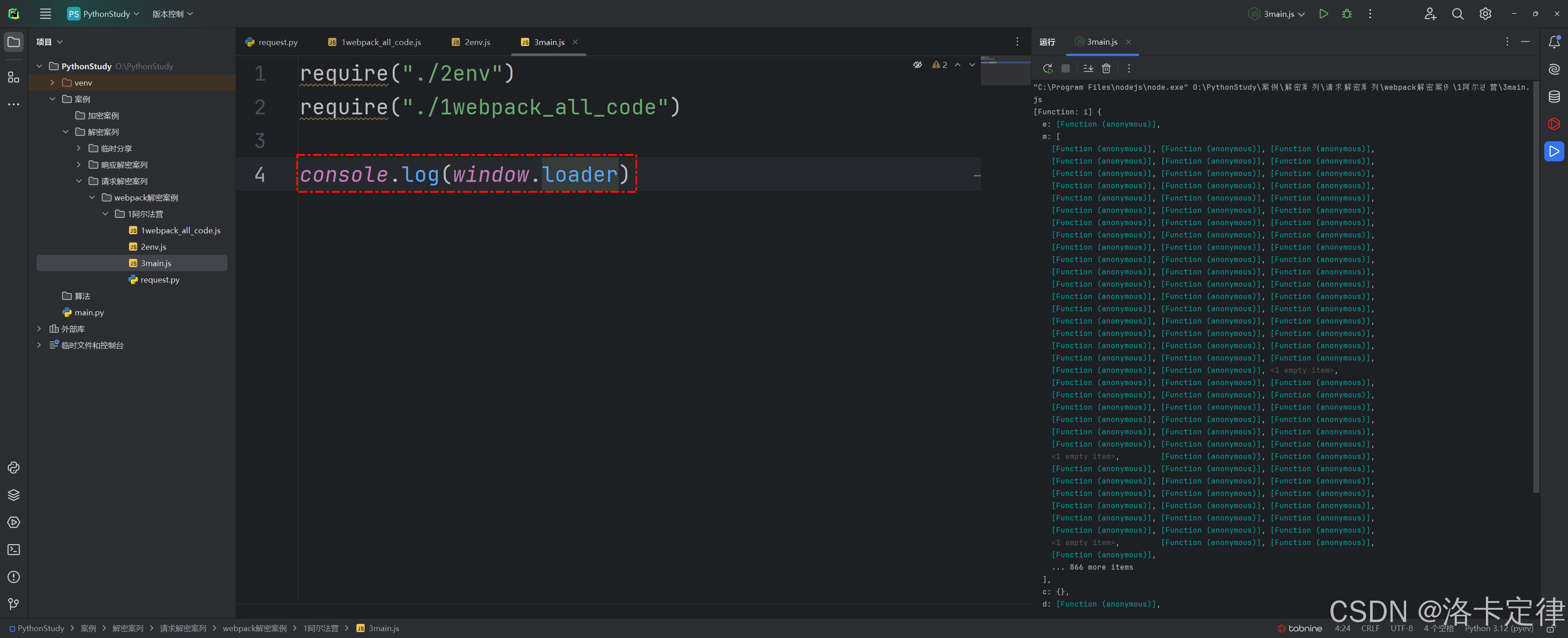Open the Notifications bell panel

[1554, 41]
